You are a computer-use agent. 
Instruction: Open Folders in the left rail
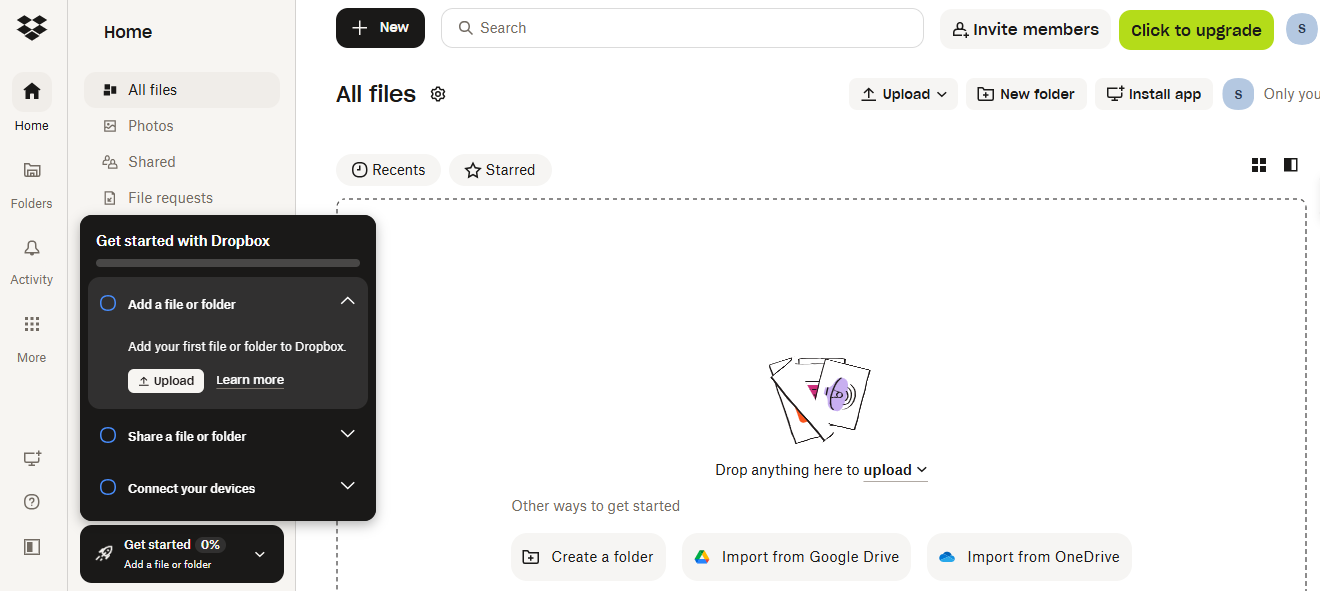(x=32, y=171)
